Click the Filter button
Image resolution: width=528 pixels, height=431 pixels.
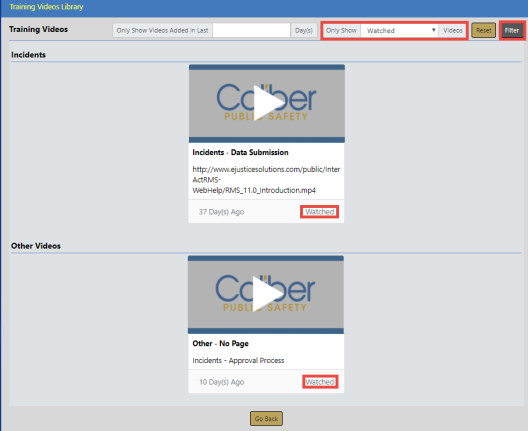click(x=512, y=31)
